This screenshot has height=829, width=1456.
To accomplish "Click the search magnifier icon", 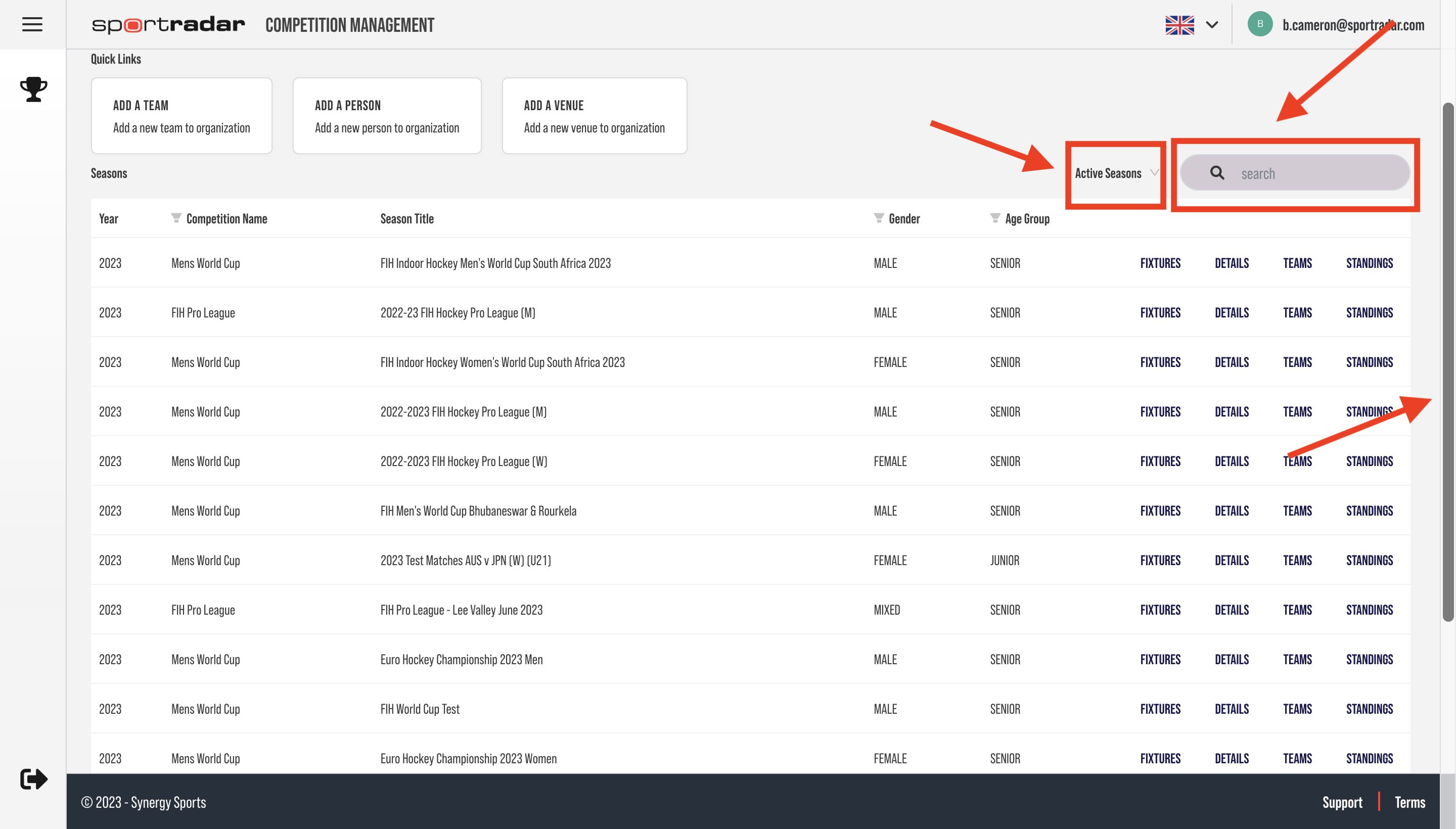I will click(1217, 173).
